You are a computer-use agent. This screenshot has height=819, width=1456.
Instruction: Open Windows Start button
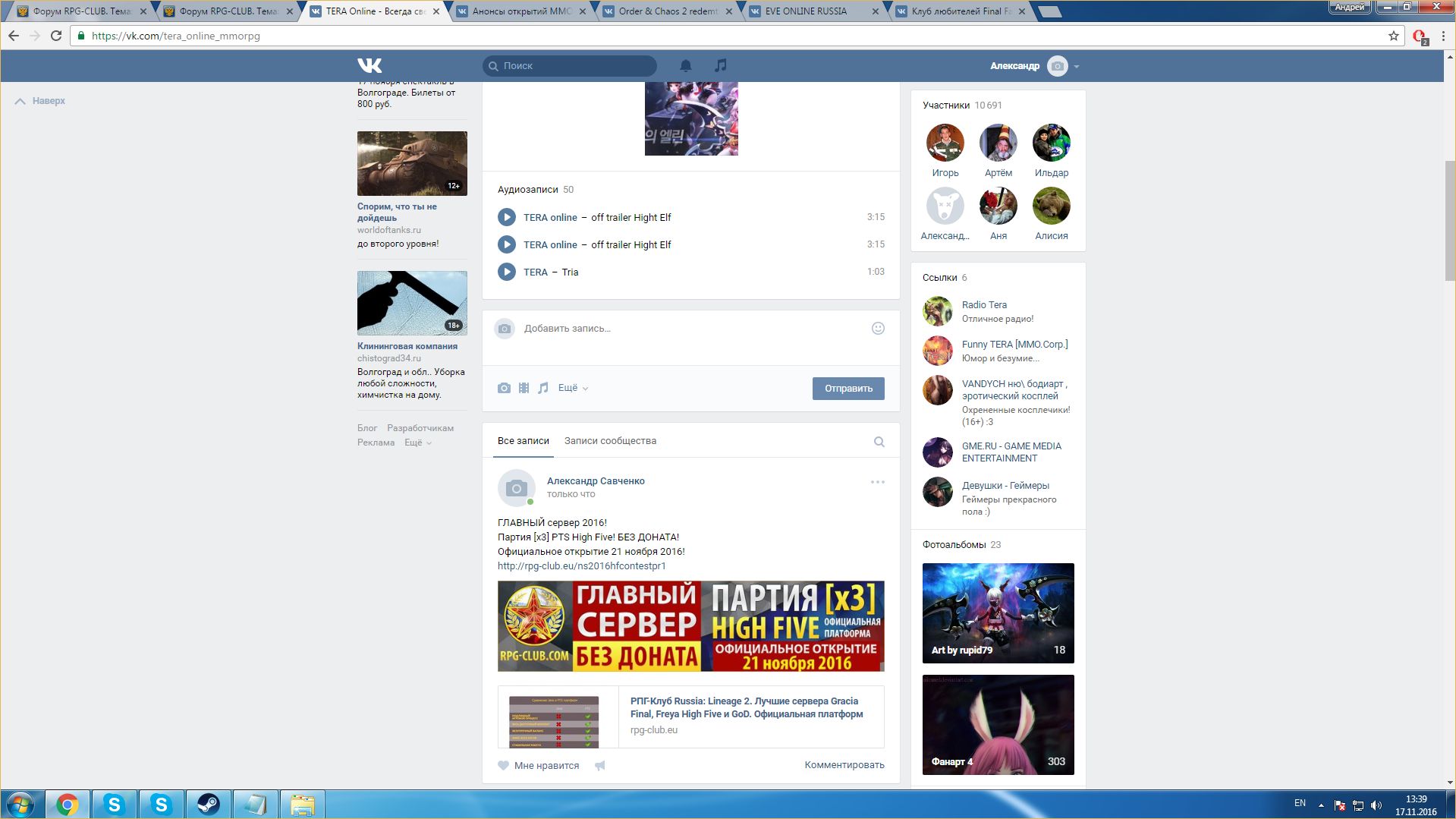(20, 804)
